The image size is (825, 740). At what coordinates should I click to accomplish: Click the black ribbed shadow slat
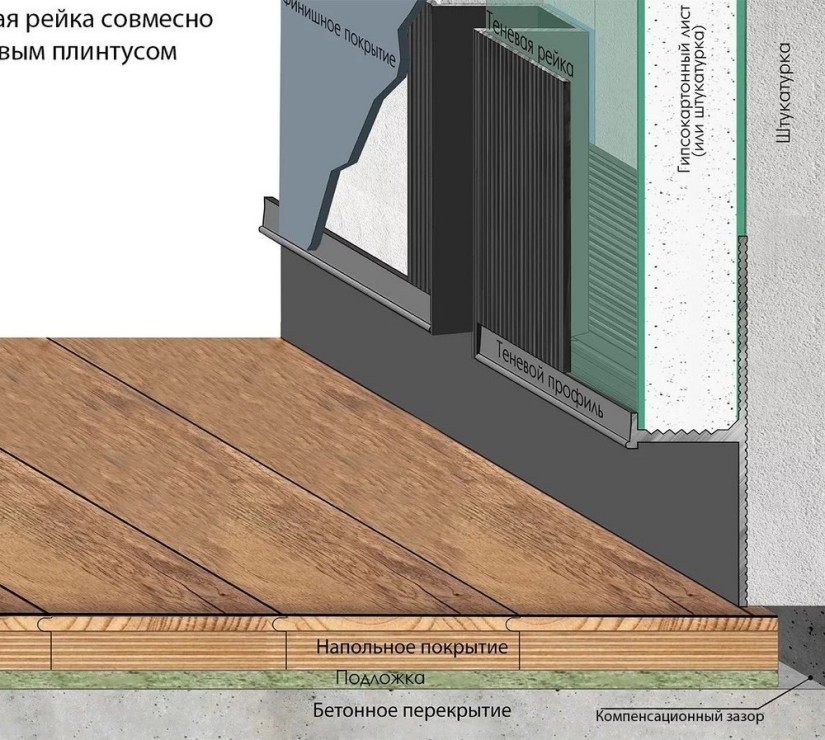(x=520, y=200)
